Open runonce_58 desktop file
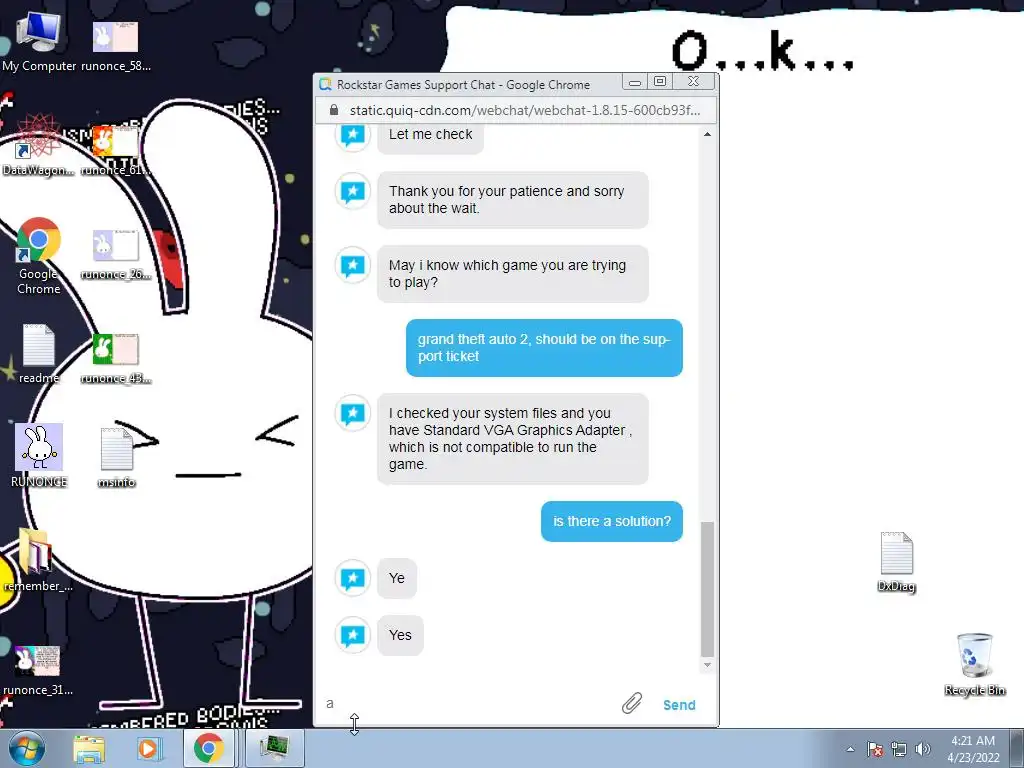 click(x=116, y=44)
